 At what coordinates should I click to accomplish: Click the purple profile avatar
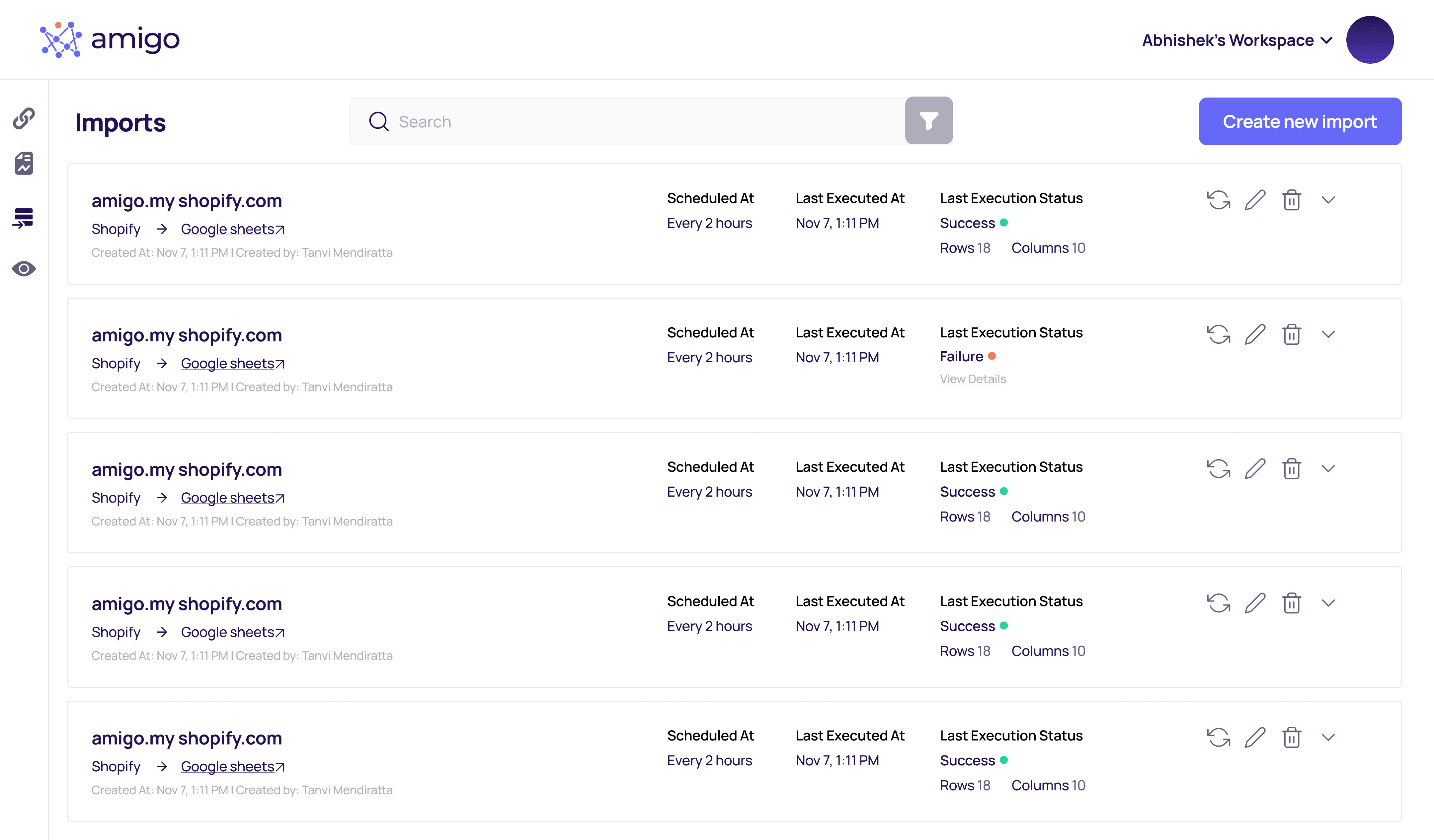pyautogui.click(x=1370, y=40)
